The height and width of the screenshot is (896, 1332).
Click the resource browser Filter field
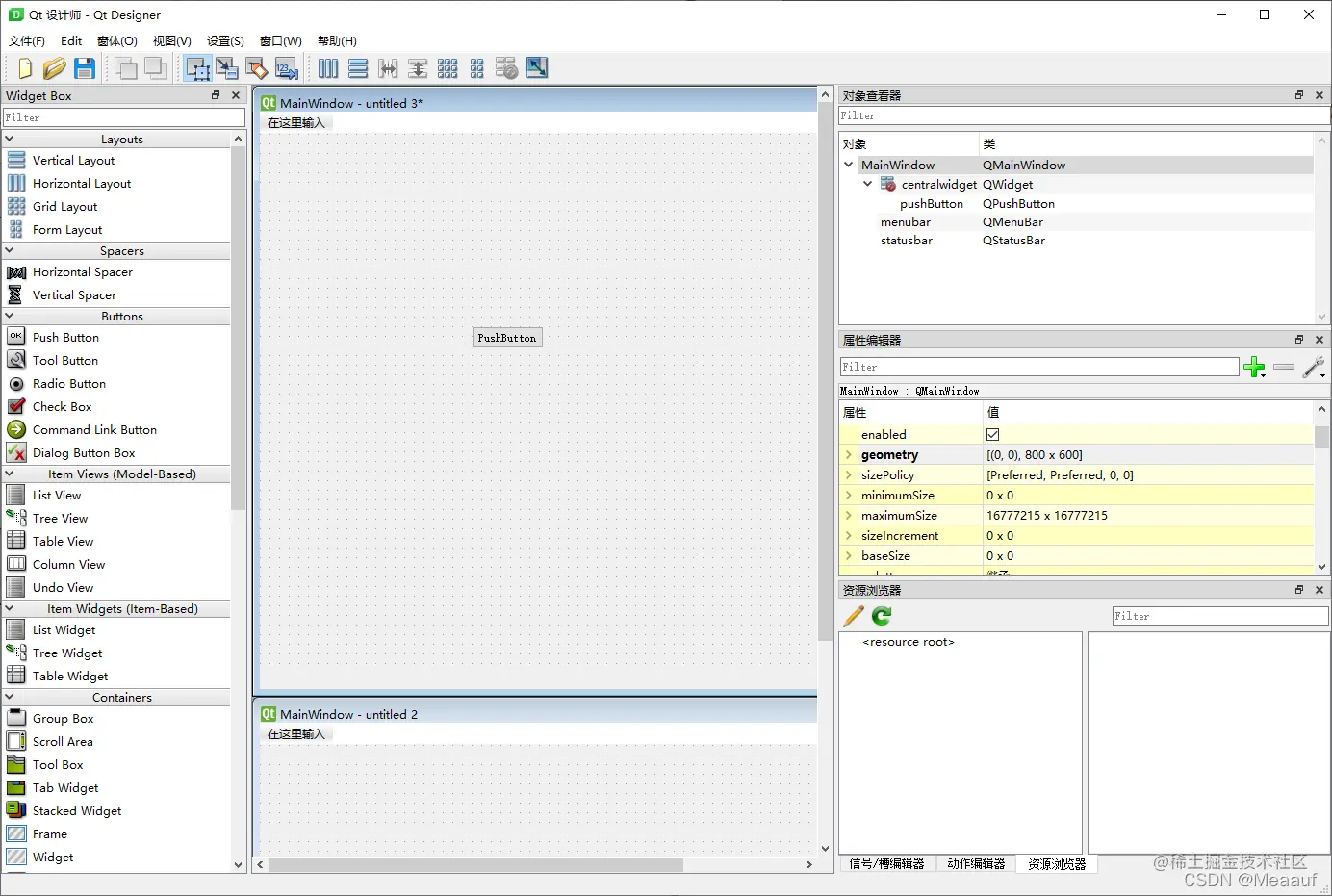click(x=1220, y=616)
